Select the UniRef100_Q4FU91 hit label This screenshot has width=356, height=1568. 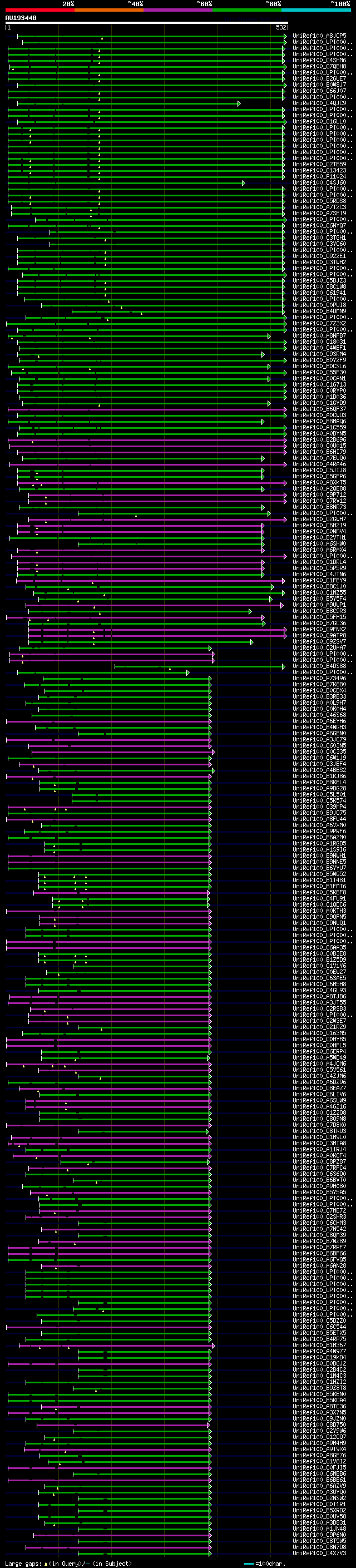coord(319,898)
